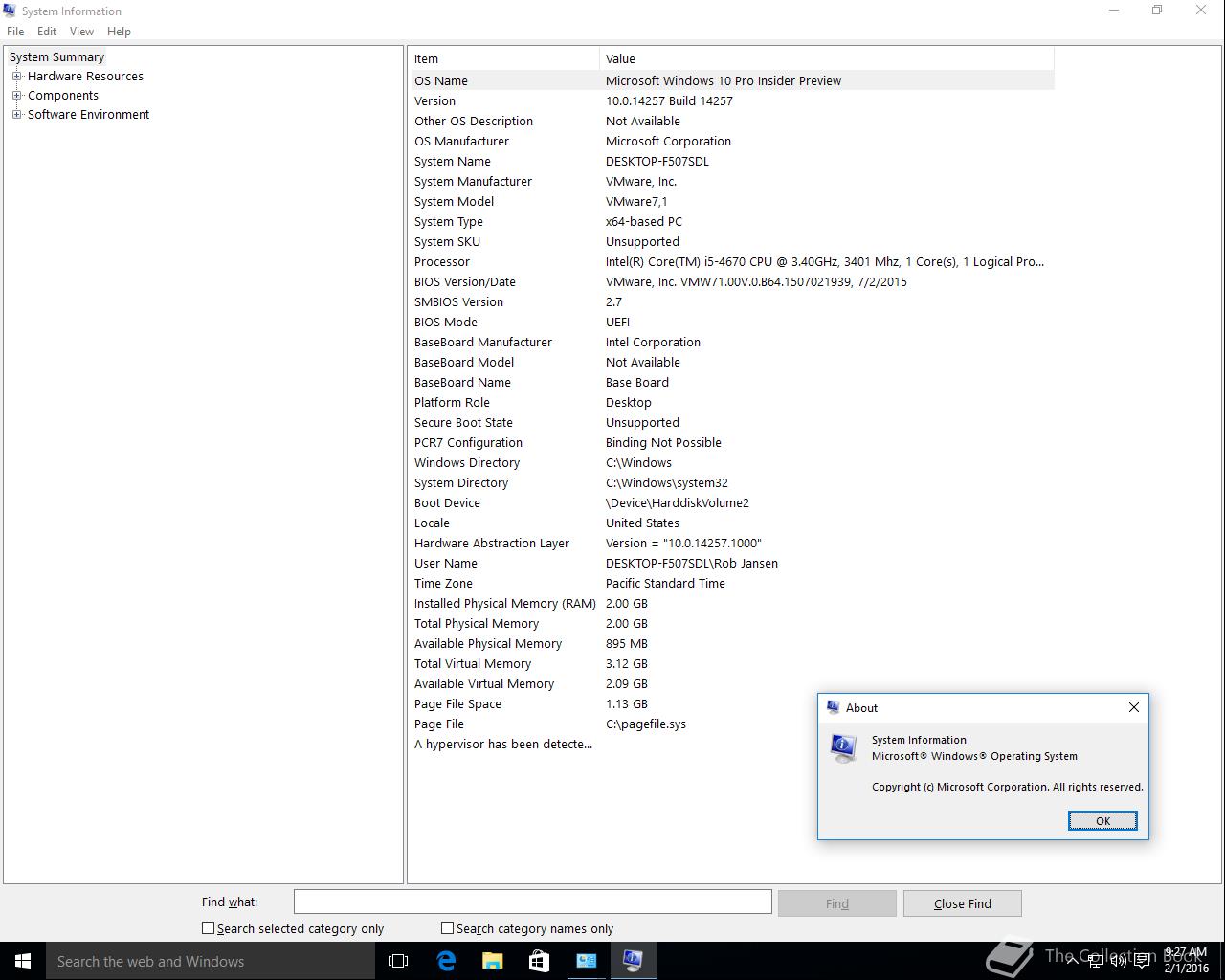Select the Time Zone row
This screenshot has height=980, width=1225.
pyautogui.click(x=733, y=583)
